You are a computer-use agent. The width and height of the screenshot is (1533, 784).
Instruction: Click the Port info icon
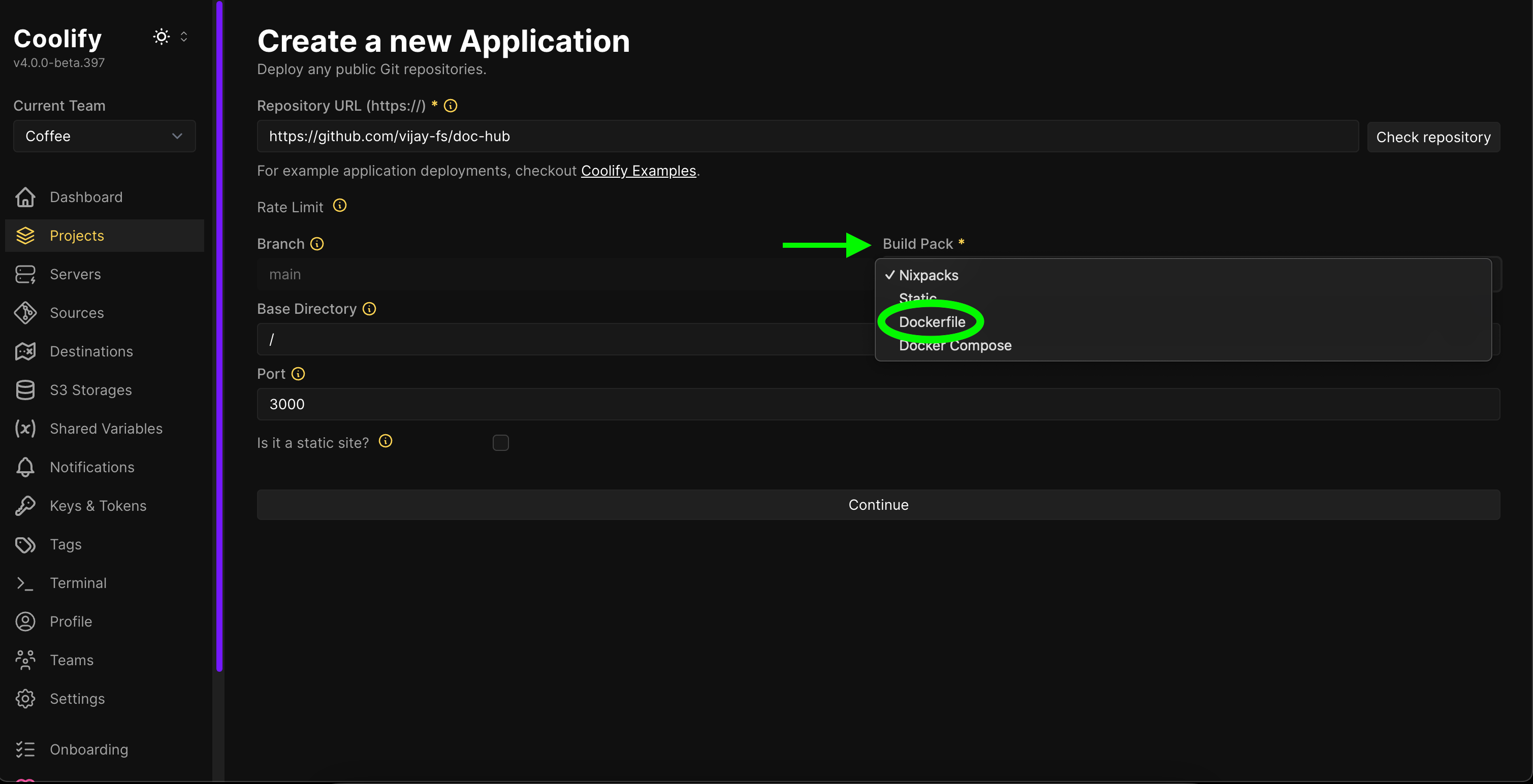298,374
